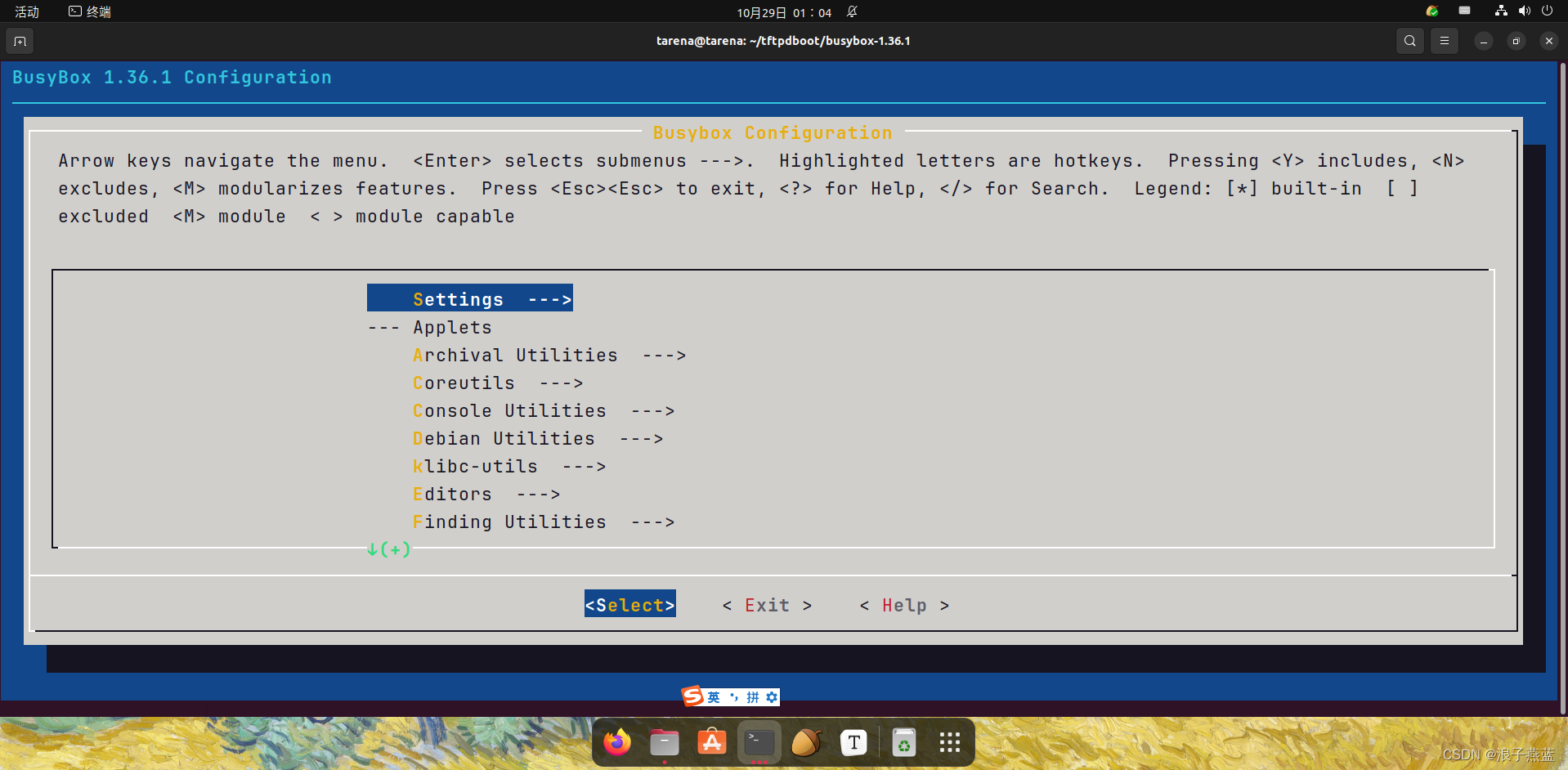Click keyboard input tray icon
1568x770 pixels.
pyautogui.click(x=1465, y=11)
